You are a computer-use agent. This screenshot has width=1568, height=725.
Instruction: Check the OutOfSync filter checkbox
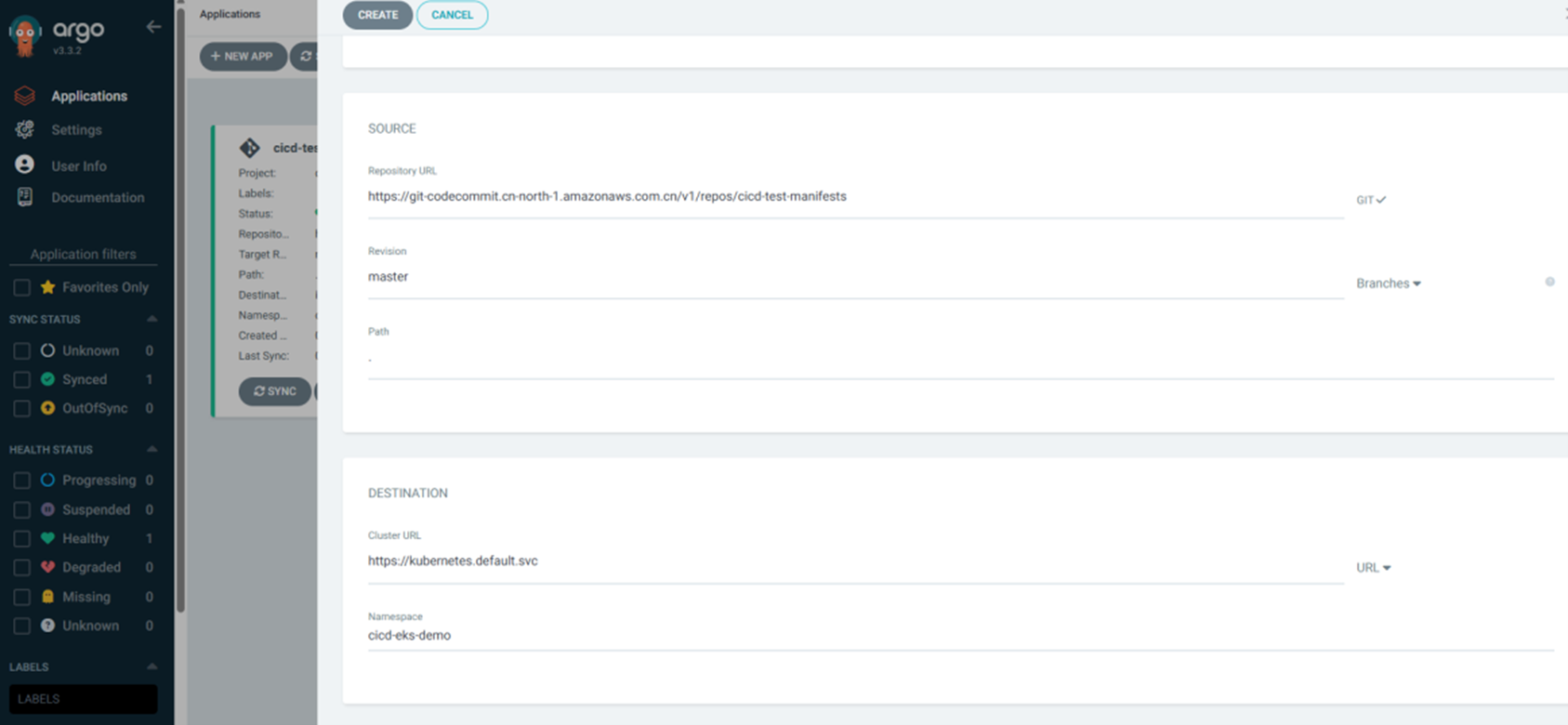21,408
